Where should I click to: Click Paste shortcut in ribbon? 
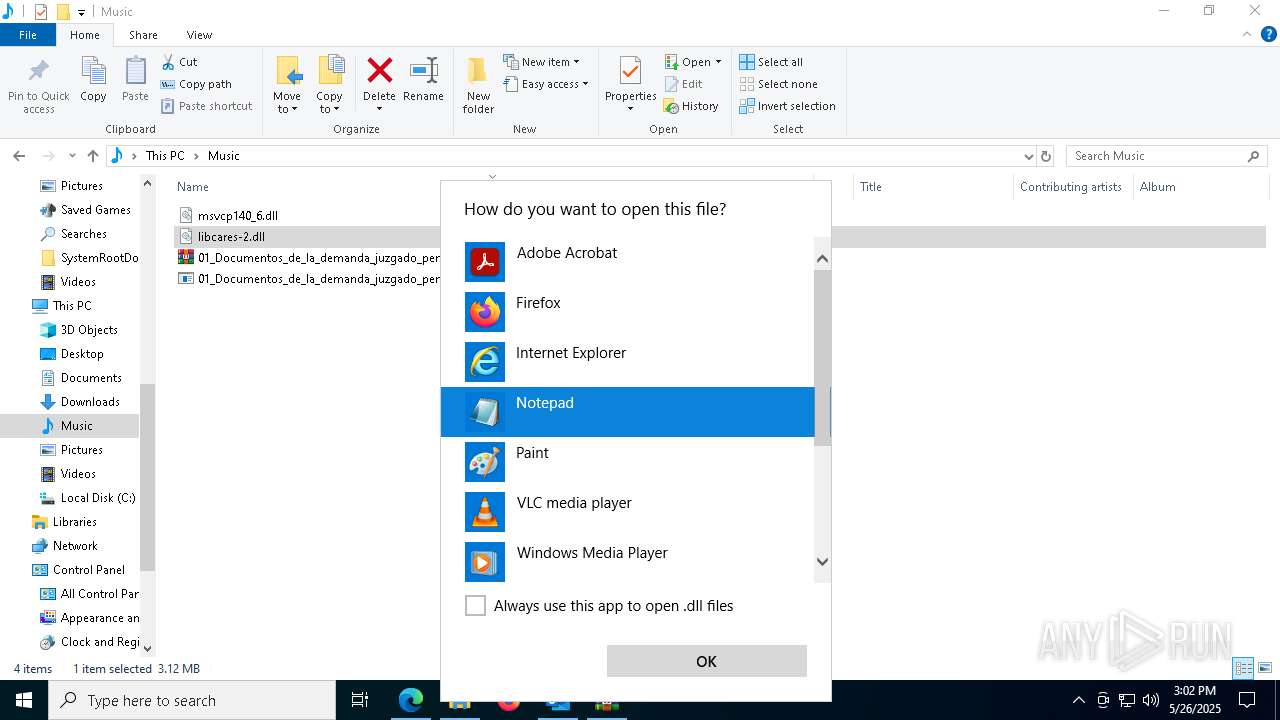[x=206, y=106]
